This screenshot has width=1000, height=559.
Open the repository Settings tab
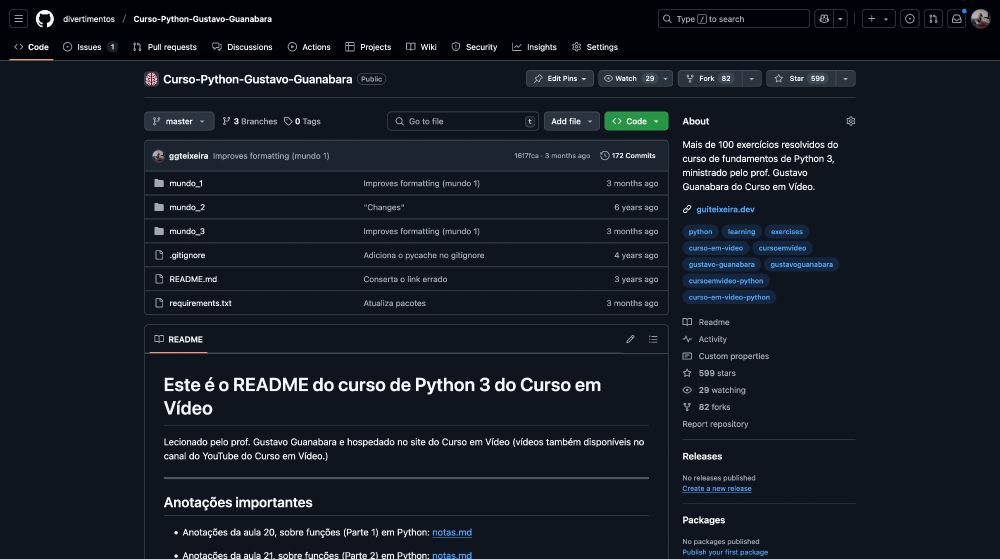coord(595,47)
